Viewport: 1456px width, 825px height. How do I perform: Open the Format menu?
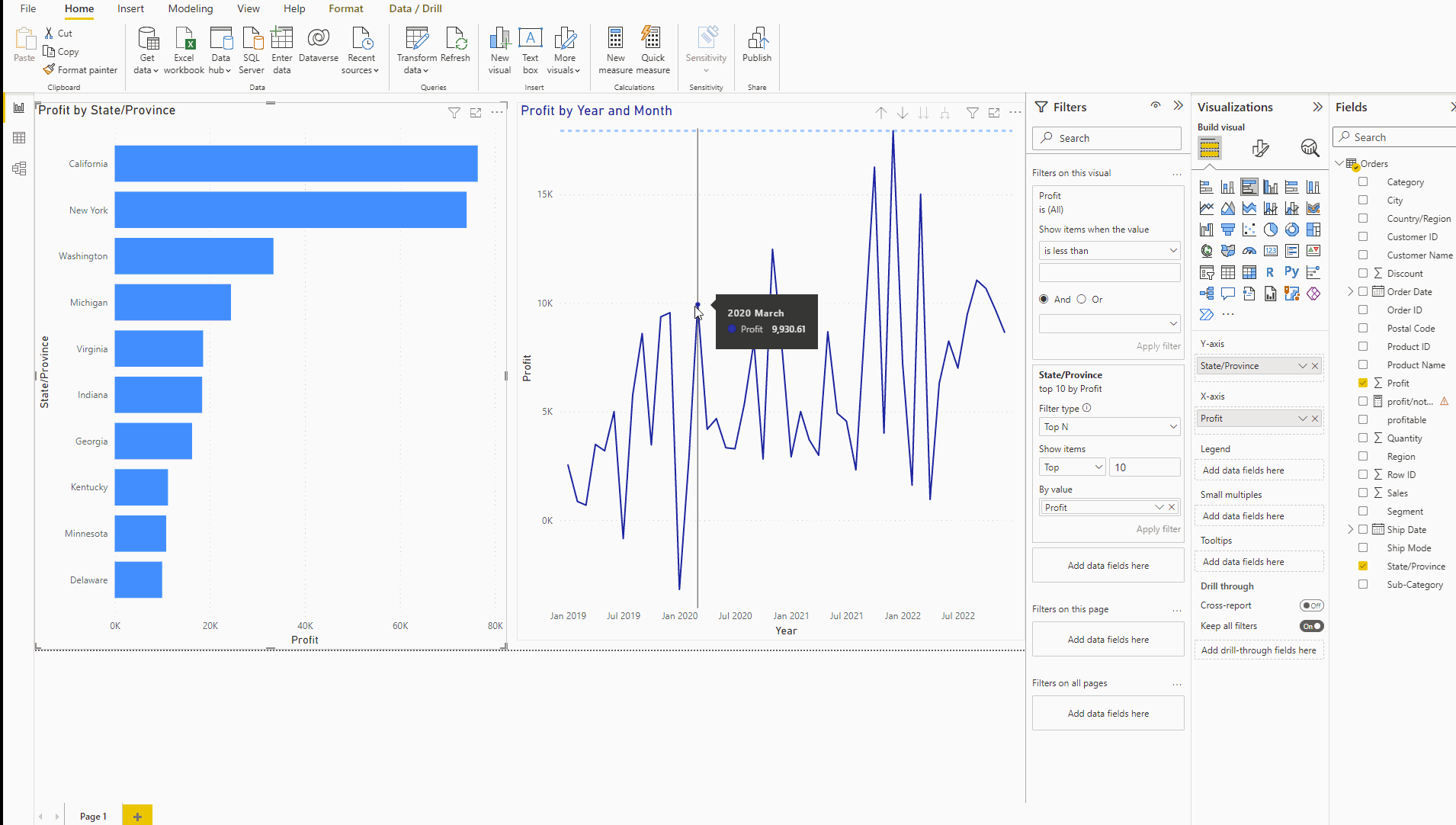click(346, 8)
